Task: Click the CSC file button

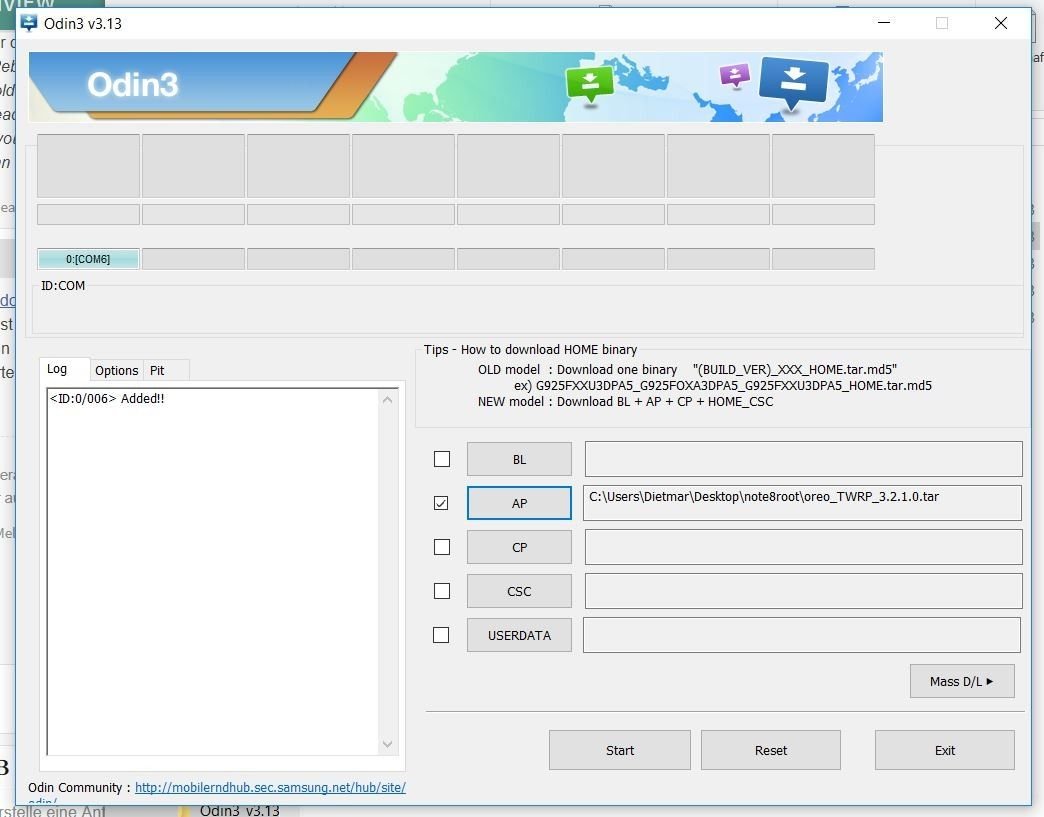Action: coord(519,591)
